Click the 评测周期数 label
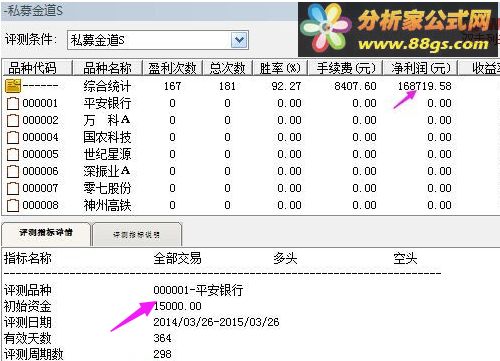Image resolution: width=500 pixels, height=361 pixels. pyautogui.click(x=34, y=354)
